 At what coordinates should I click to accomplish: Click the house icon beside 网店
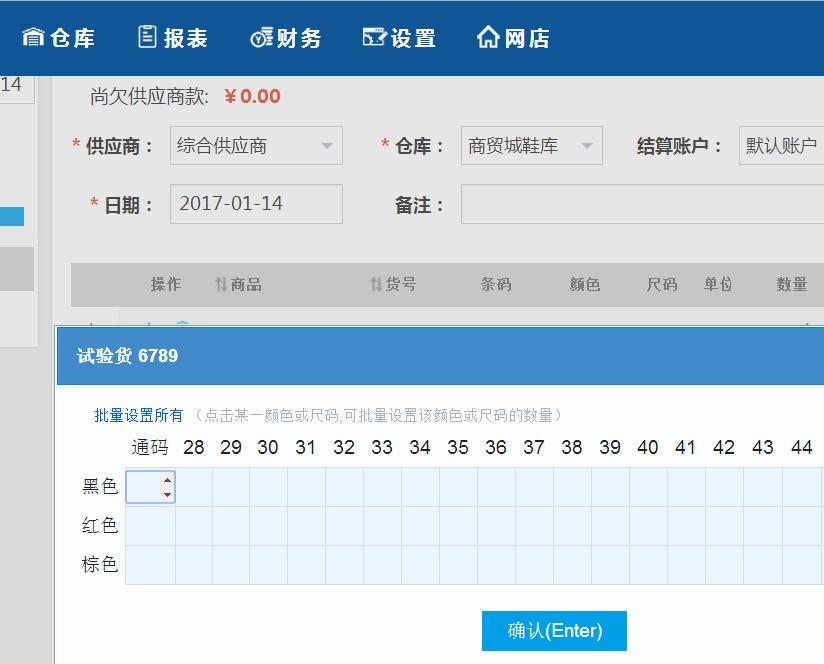coord(488,38)
